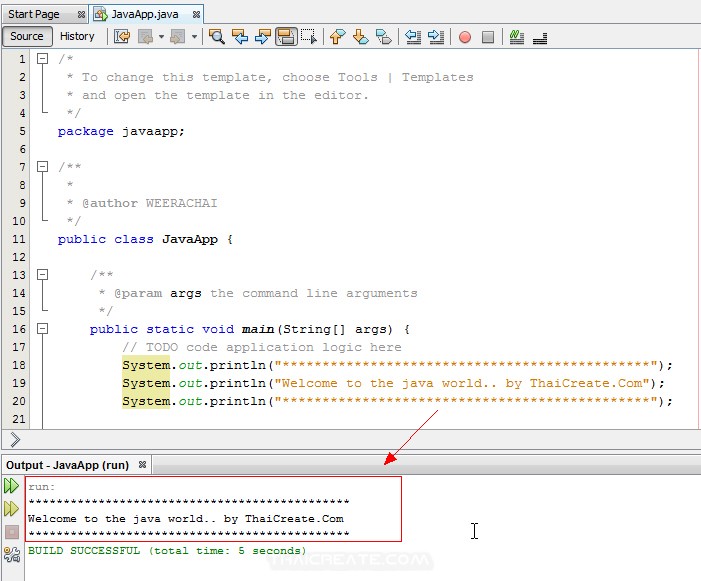Go to Find Next Occurrence icon
The height and width of the screenshot is (581, 701).
tap(263, 37)
